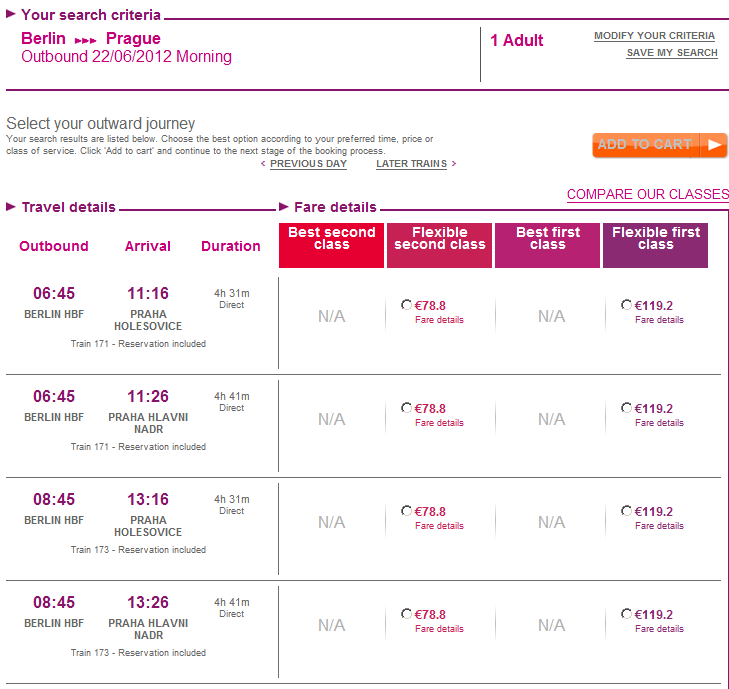This screenshot has height=689, width=729.
Task: Choose €119.2 fare arriving 13:16 at Holesovice
Action: pos(626,511)
